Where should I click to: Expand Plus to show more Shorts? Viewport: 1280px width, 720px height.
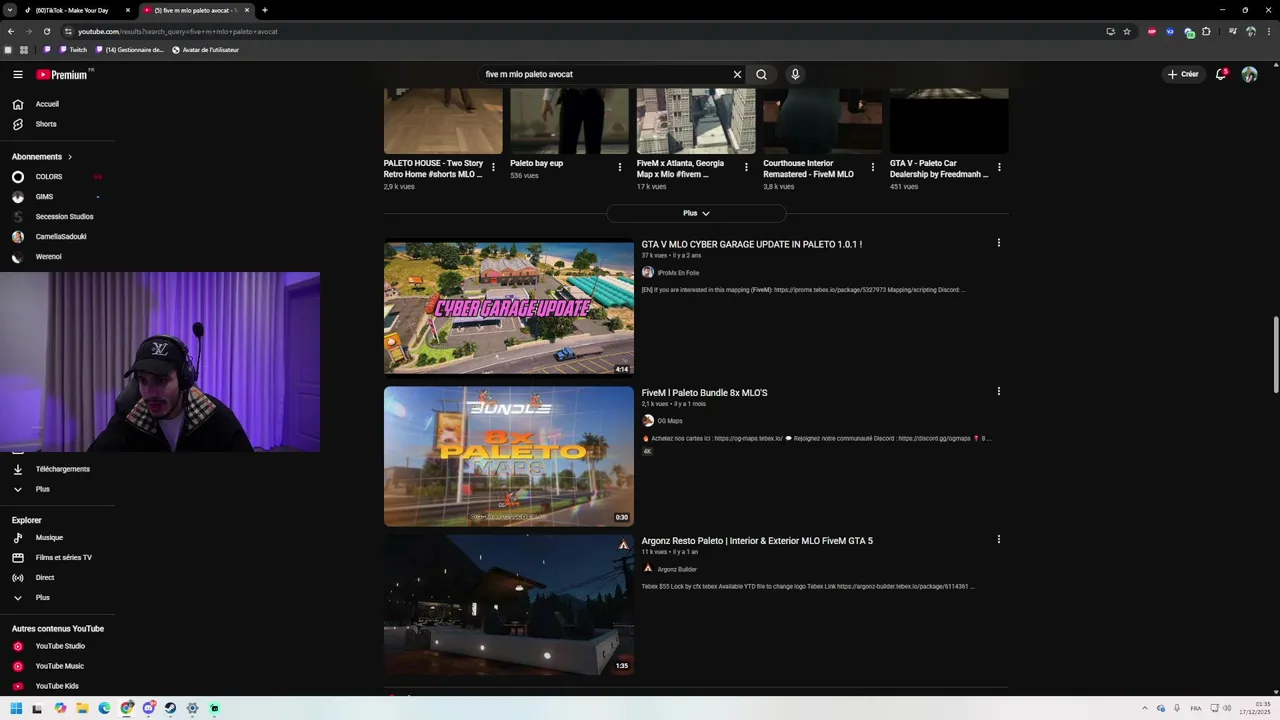tap(696, 213)
